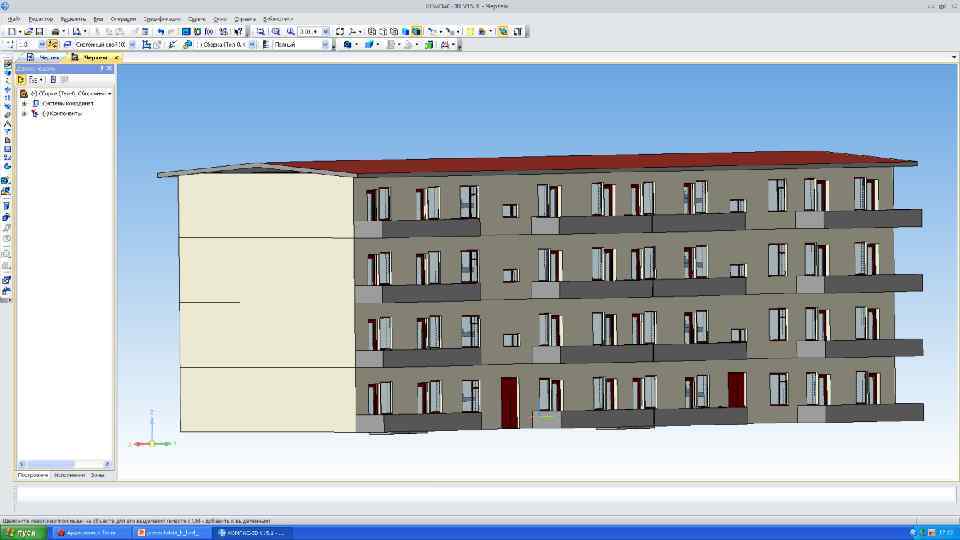Image resolution: width=960 pixels, height=540 pixels.
Task: Click the Undo arrow icon
Action: pyautogui.click(x=161, y=31)
